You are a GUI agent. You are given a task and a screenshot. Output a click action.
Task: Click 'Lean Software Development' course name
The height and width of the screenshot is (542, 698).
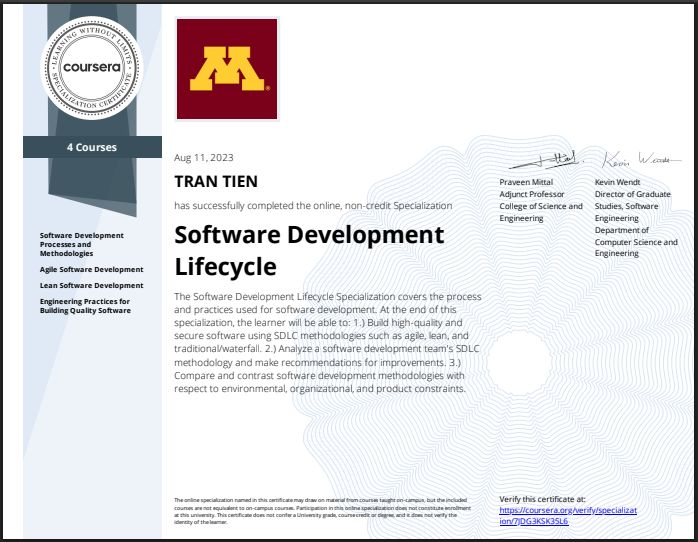tap(92, 286)
